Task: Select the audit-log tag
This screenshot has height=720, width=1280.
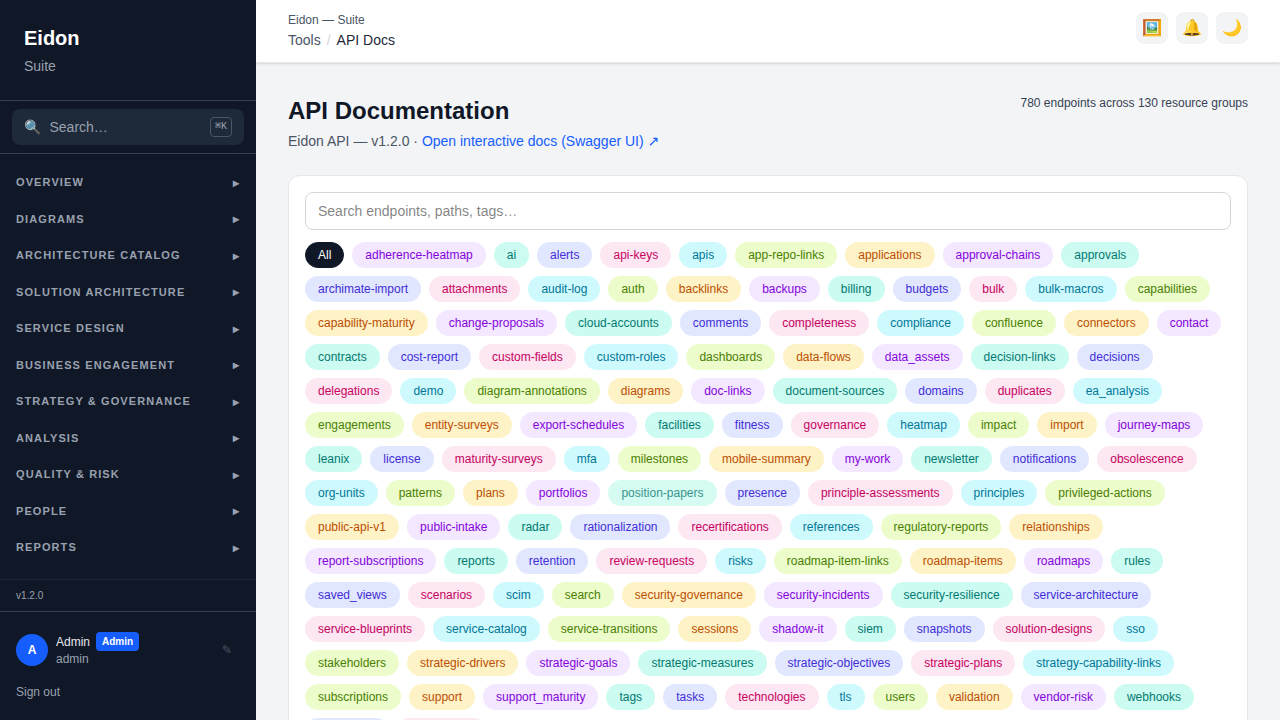Action: 564,289
